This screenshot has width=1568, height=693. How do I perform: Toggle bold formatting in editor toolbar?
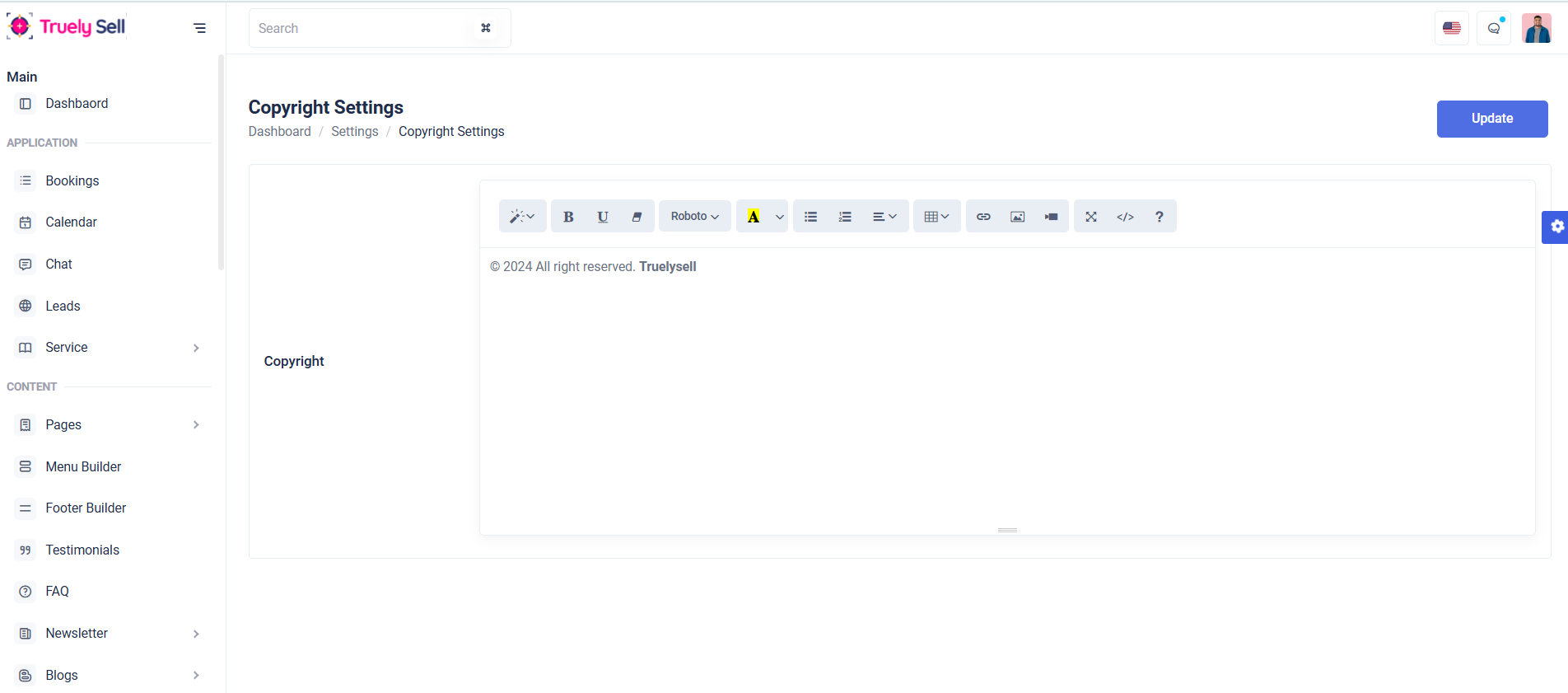pos(568,217)
